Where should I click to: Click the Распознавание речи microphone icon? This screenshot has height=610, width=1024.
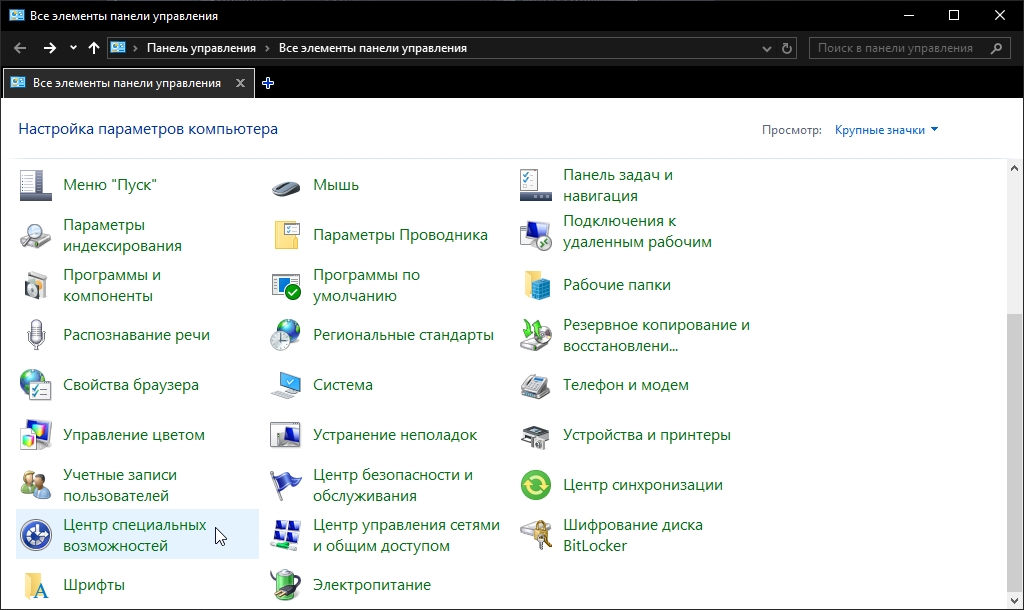[x=37, y=336]
